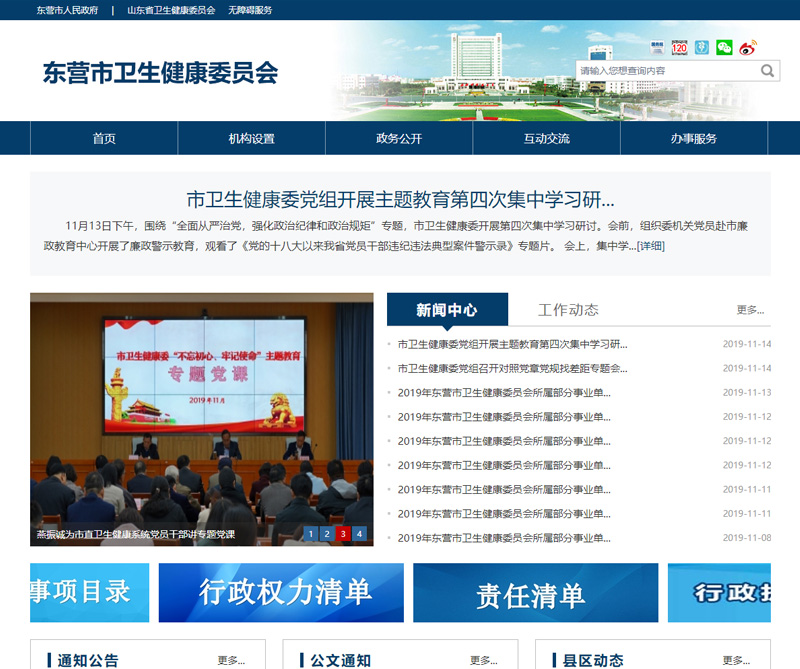The image size is (800, 669).
Task: Click the date 2019-11-08
Action: (747, 537)
